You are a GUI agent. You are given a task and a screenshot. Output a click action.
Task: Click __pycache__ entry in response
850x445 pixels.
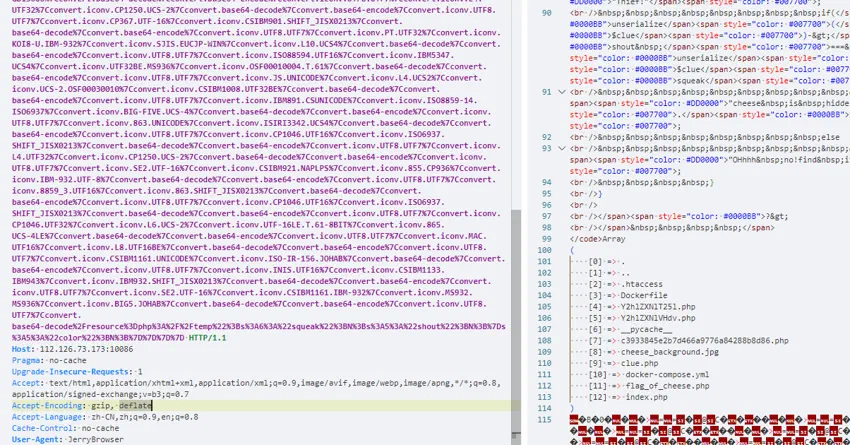click(646, 330)
